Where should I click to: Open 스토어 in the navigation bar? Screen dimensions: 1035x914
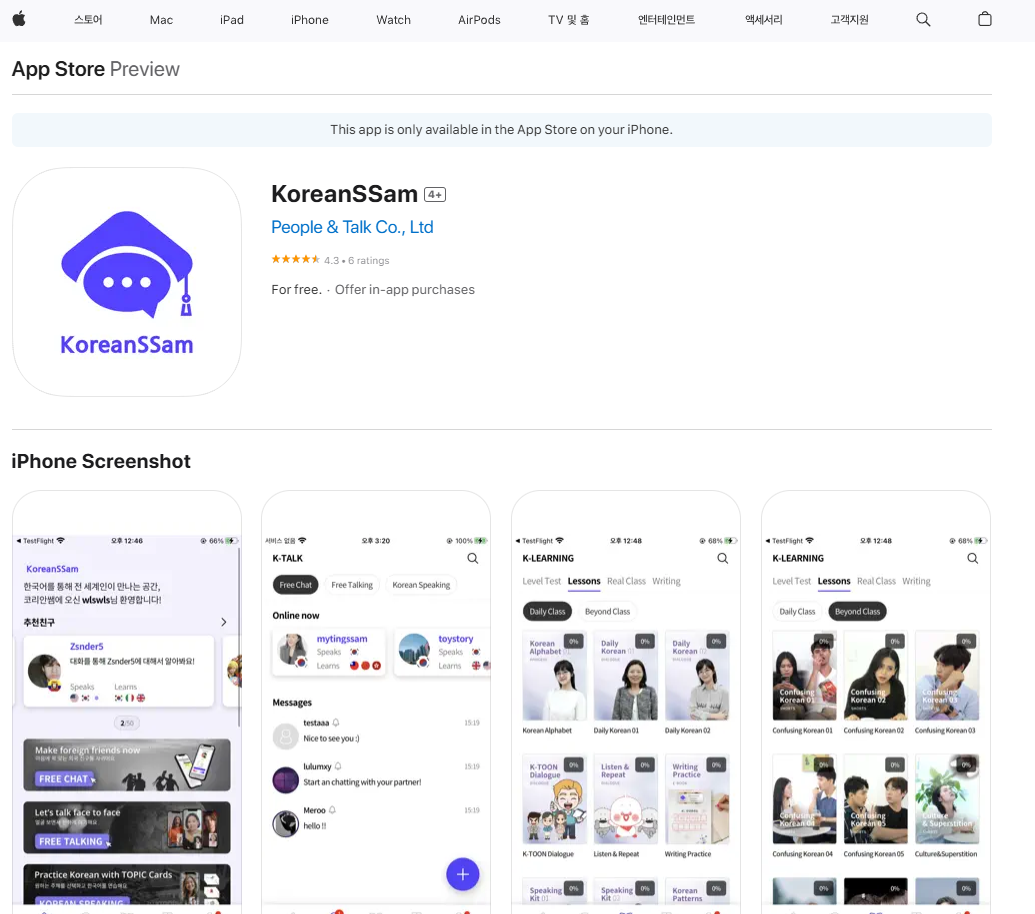point(88,20)
